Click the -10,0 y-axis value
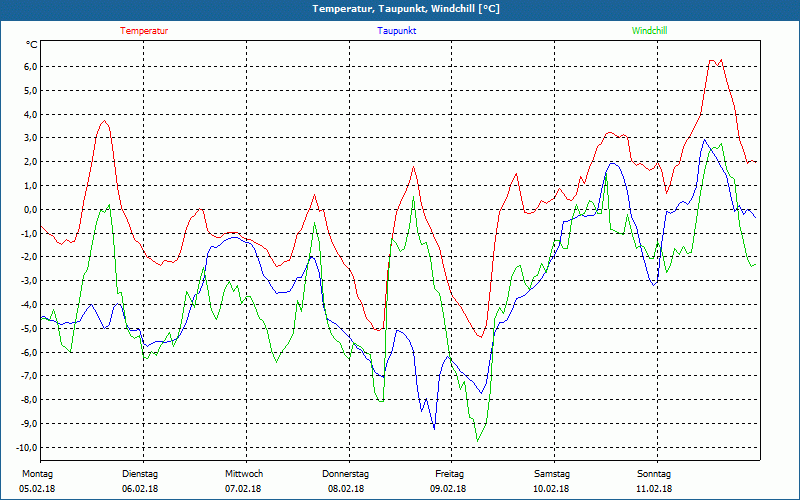 coord(26,447)
